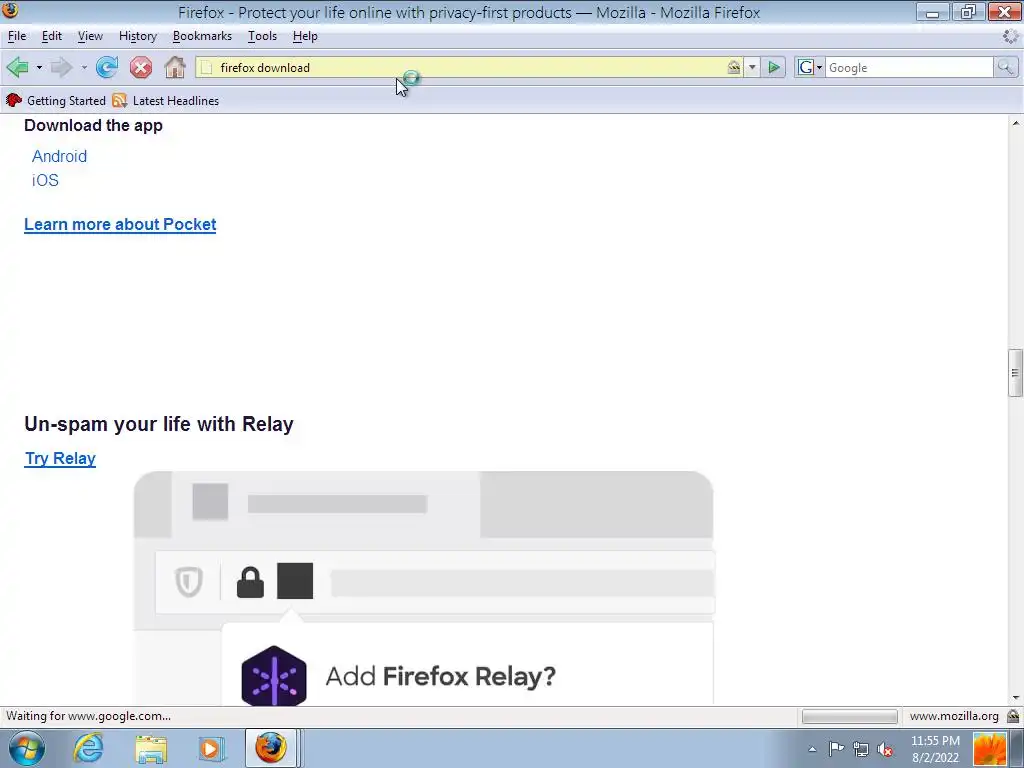Open Windows Media Player on taskbar

point(210,748)
